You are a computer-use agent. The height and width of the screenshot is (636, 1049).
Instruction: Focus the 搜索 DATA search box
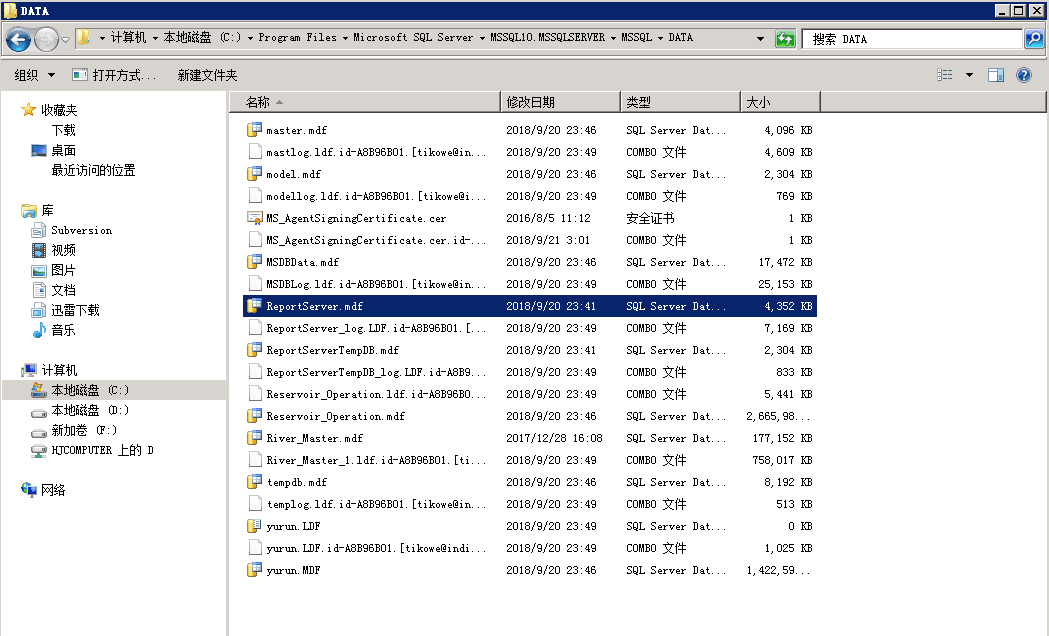(913, 39)
